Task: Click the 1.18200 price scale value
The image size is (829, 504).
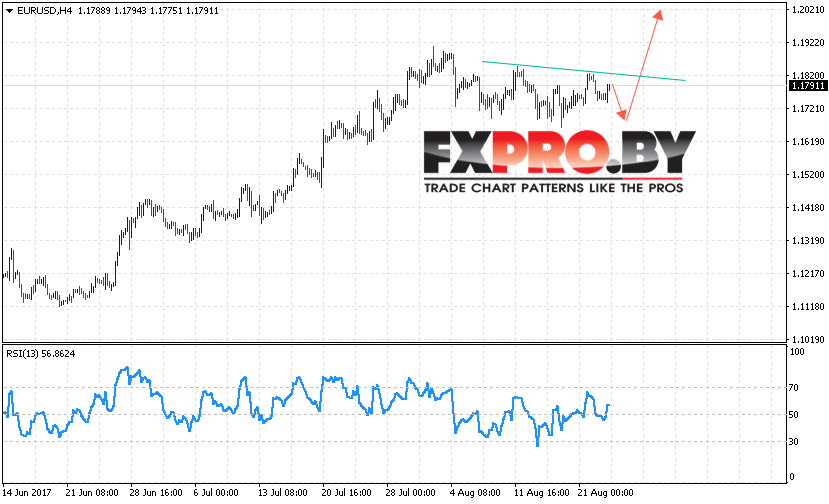Action: tap(808, 76)
